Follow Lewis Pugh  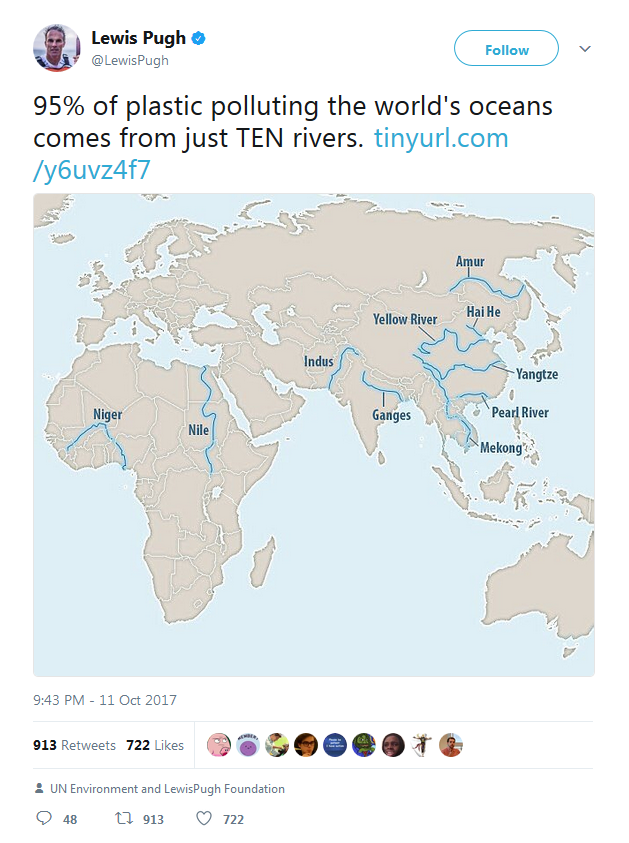[506, 48]
